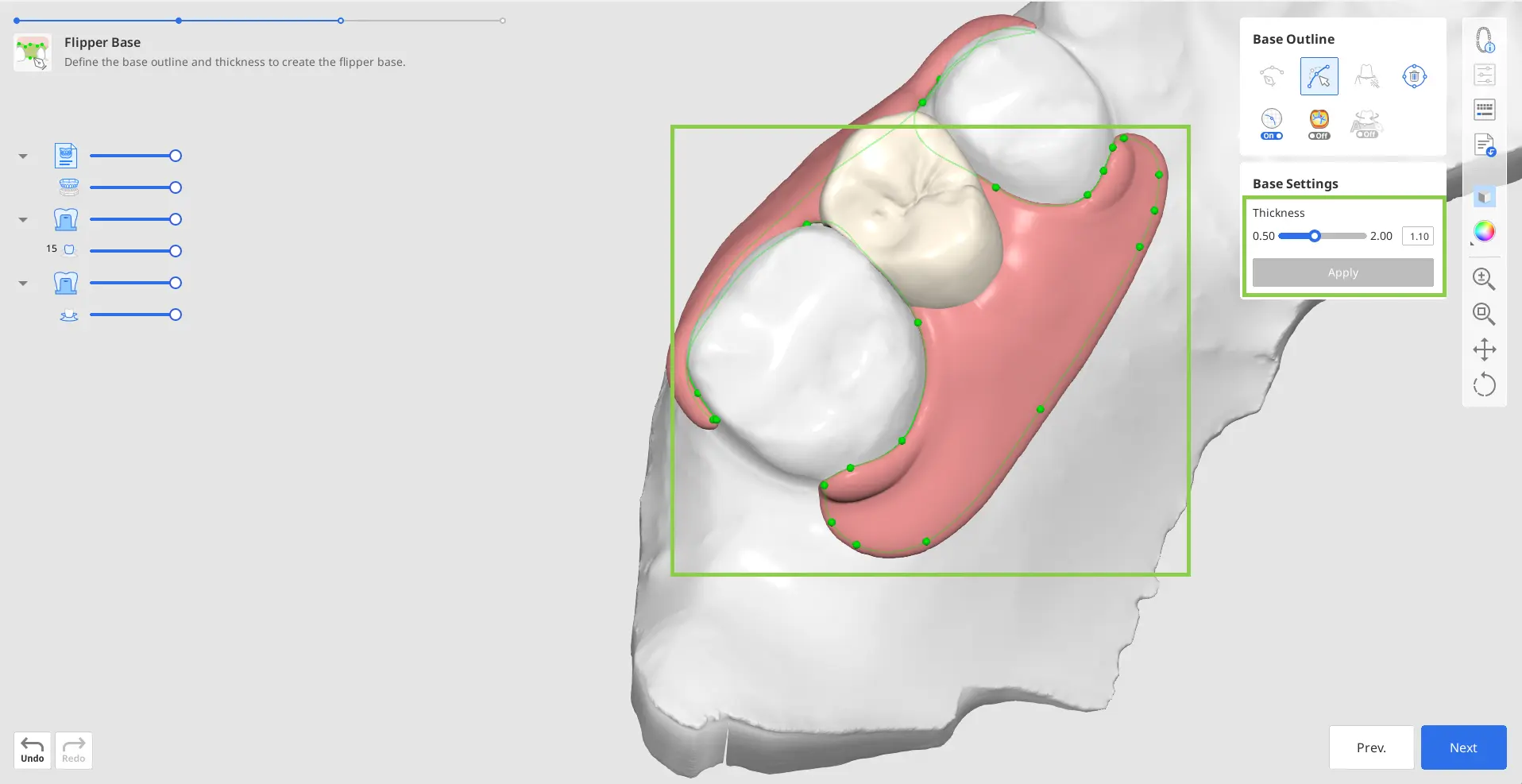Click the flipper base icon in data tree
Image resolution: width=1522 pixels, height=784 pixels.
tap(69, 315)
